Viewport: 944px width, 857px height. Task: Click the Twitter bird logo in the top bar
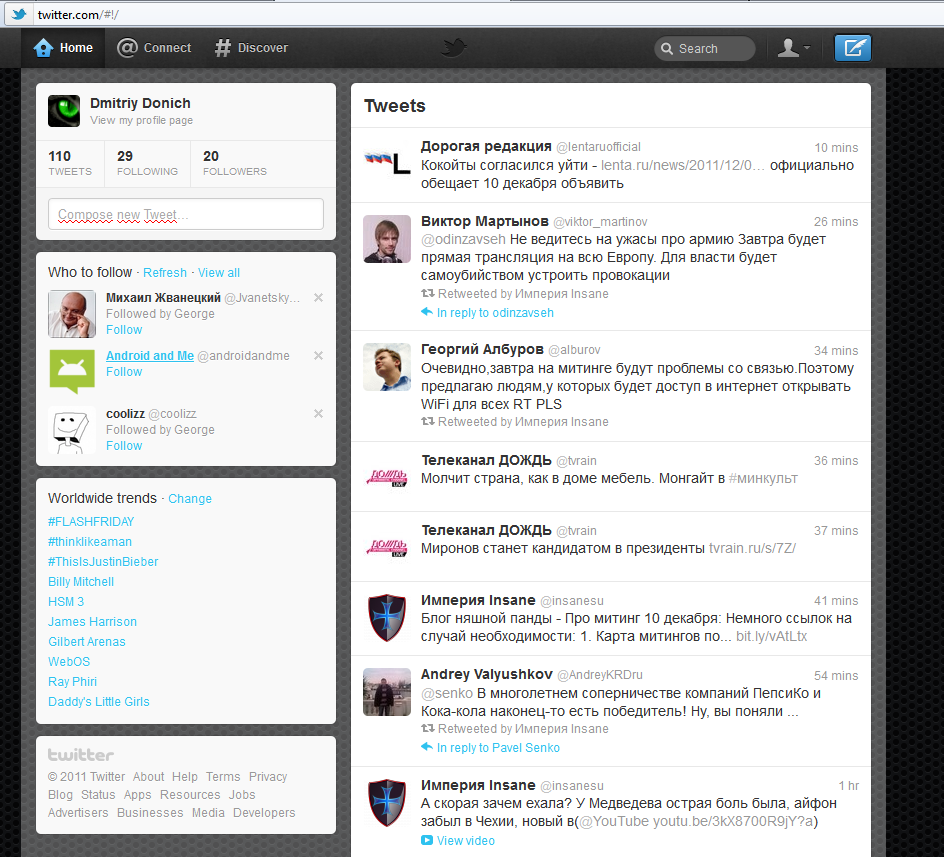coord(454,48)
